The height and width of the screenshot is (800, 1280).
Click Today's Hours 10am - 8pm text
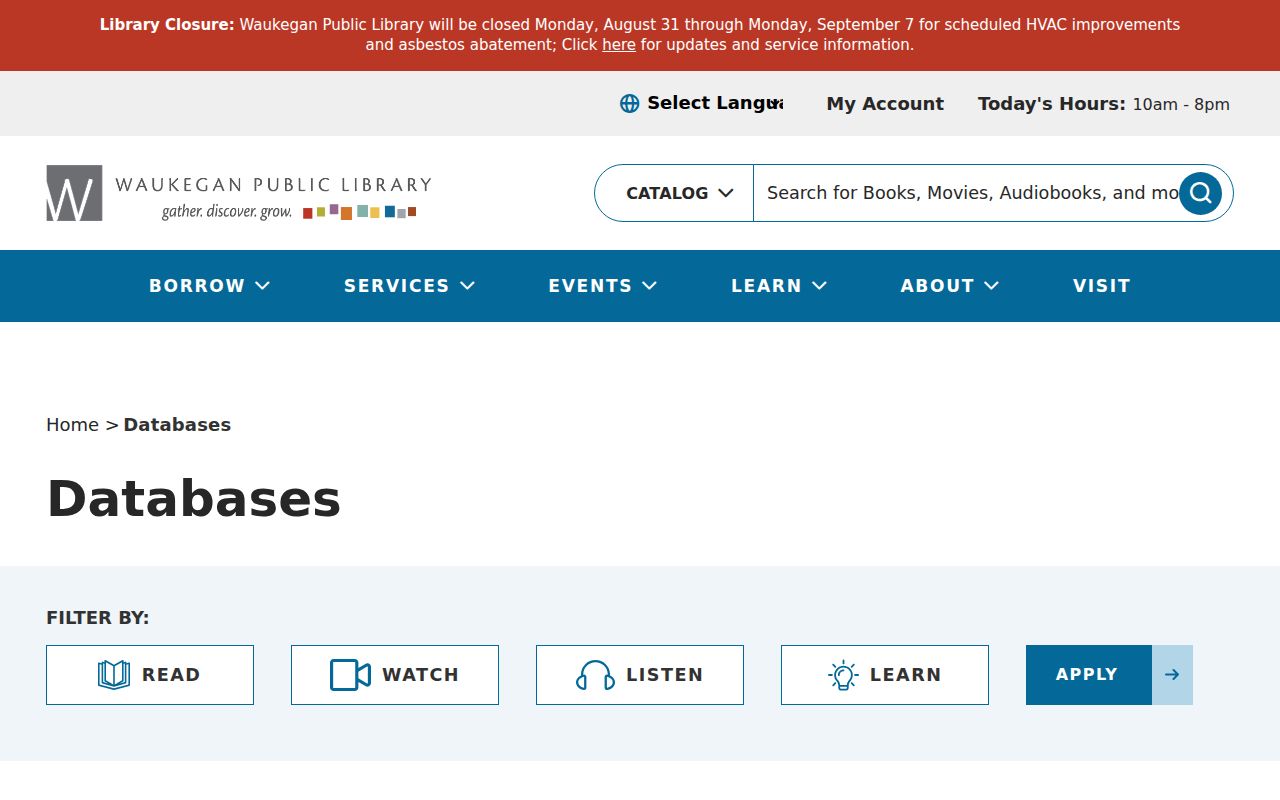click(x=1104, y=104)
